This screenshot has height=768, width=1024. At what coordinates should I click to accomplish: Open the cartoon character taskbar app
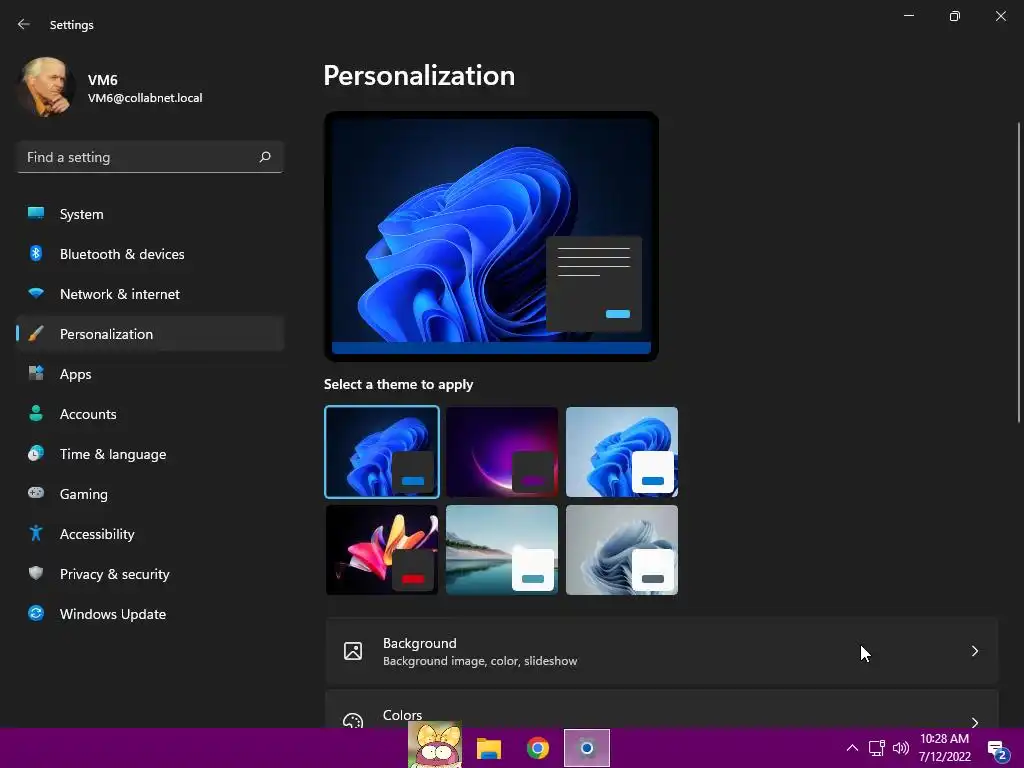coord(435,745)
